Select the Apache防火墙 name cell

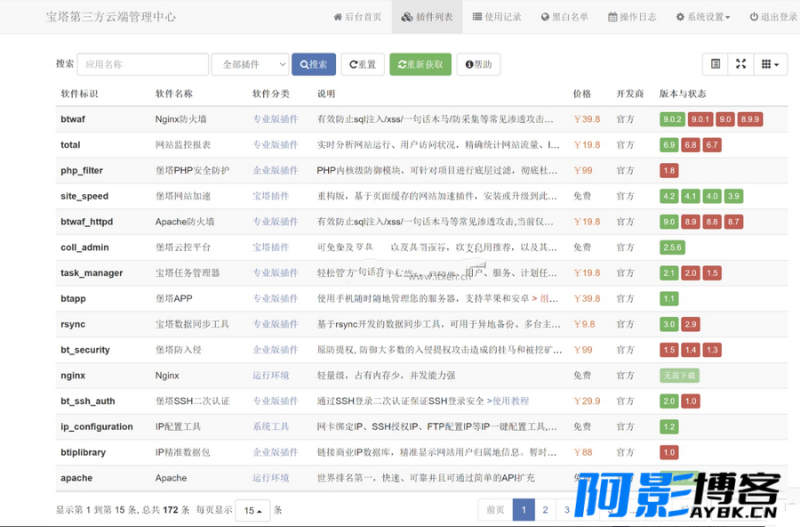[x=185, y=222]
